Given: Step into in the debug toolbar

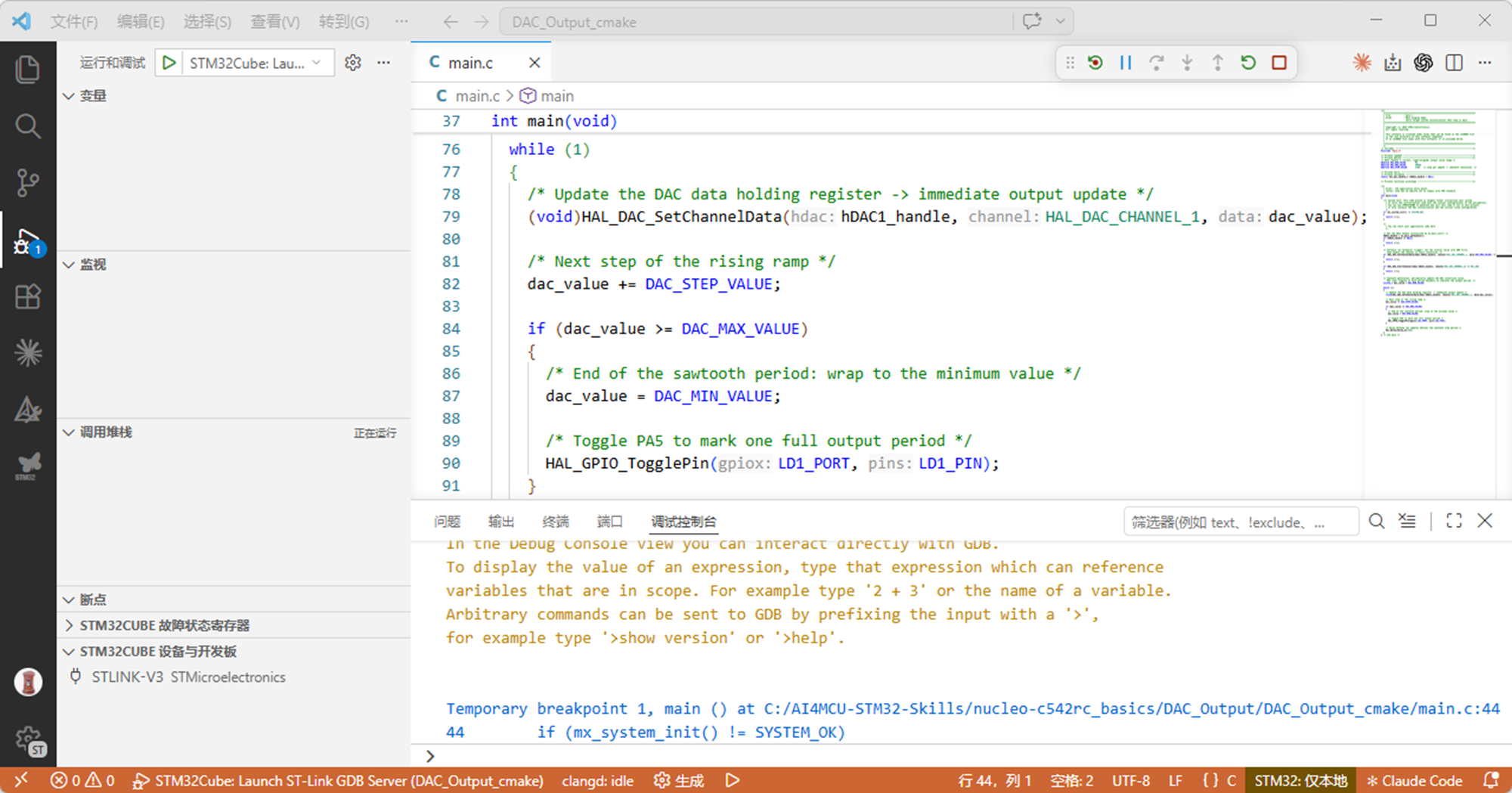Looking at the screenshot, I should pos(1187,63).
